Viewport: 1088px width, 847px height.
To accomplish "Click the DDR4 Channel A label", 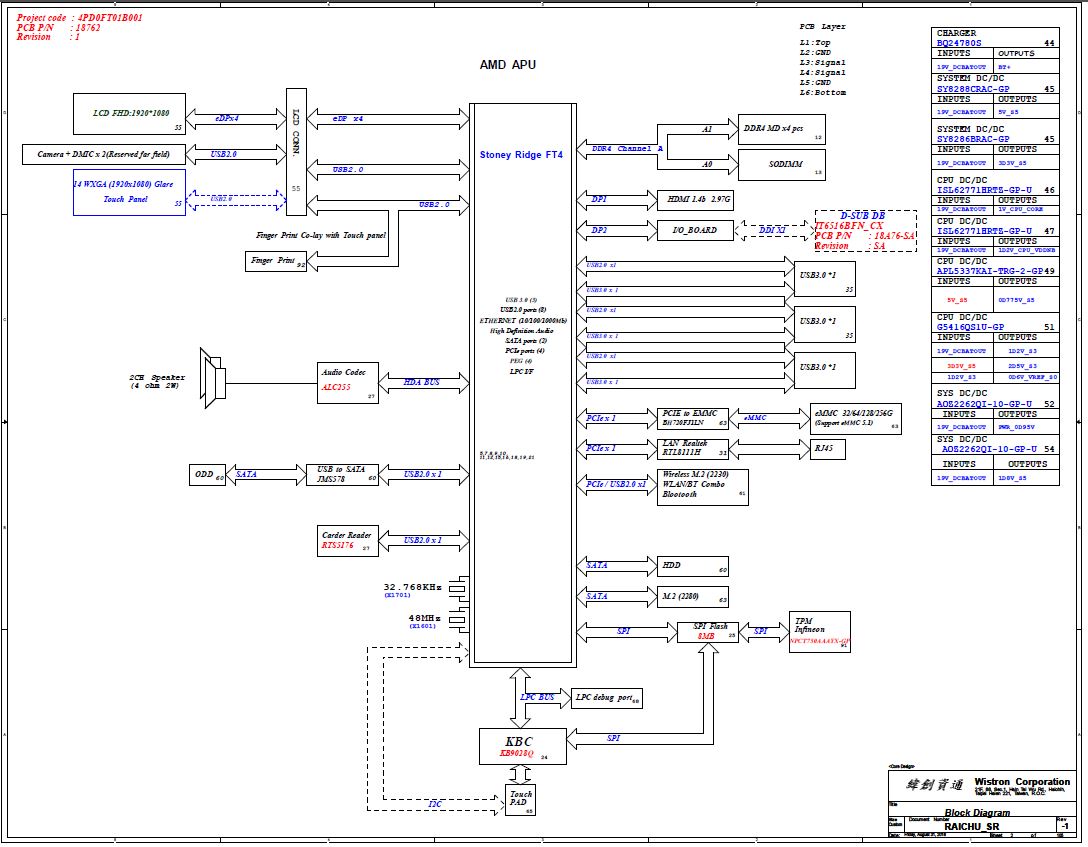I will (627, 148).
